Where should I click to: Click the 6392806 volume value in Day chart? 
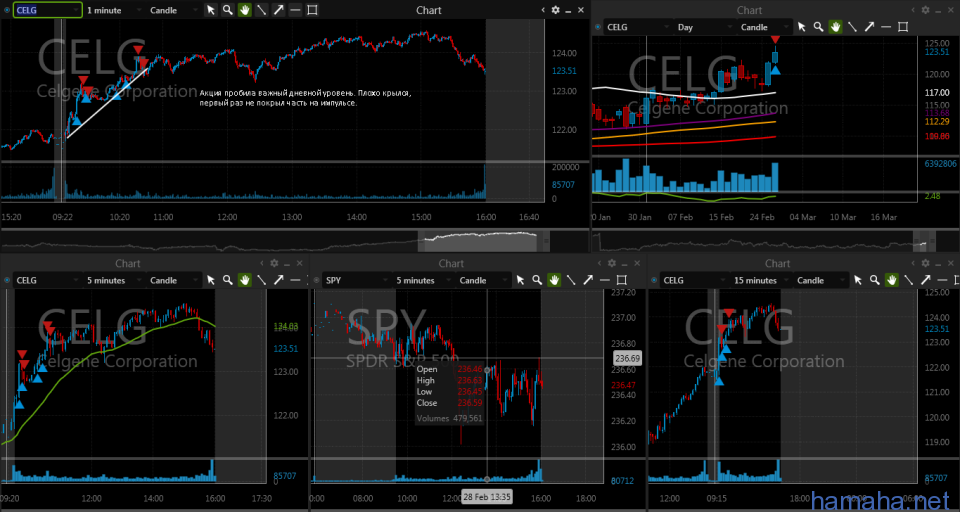[x=942, y=164]
